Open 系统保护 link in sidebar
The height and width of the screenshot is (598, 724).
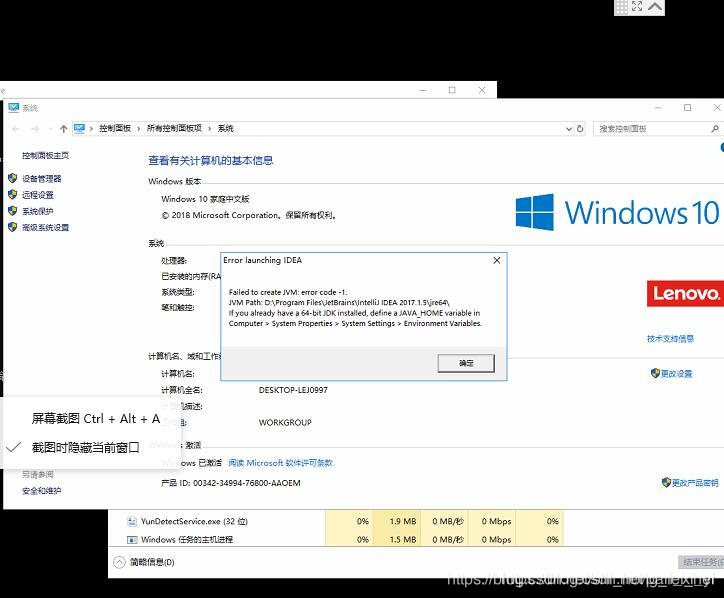click(x=38, y=211)
